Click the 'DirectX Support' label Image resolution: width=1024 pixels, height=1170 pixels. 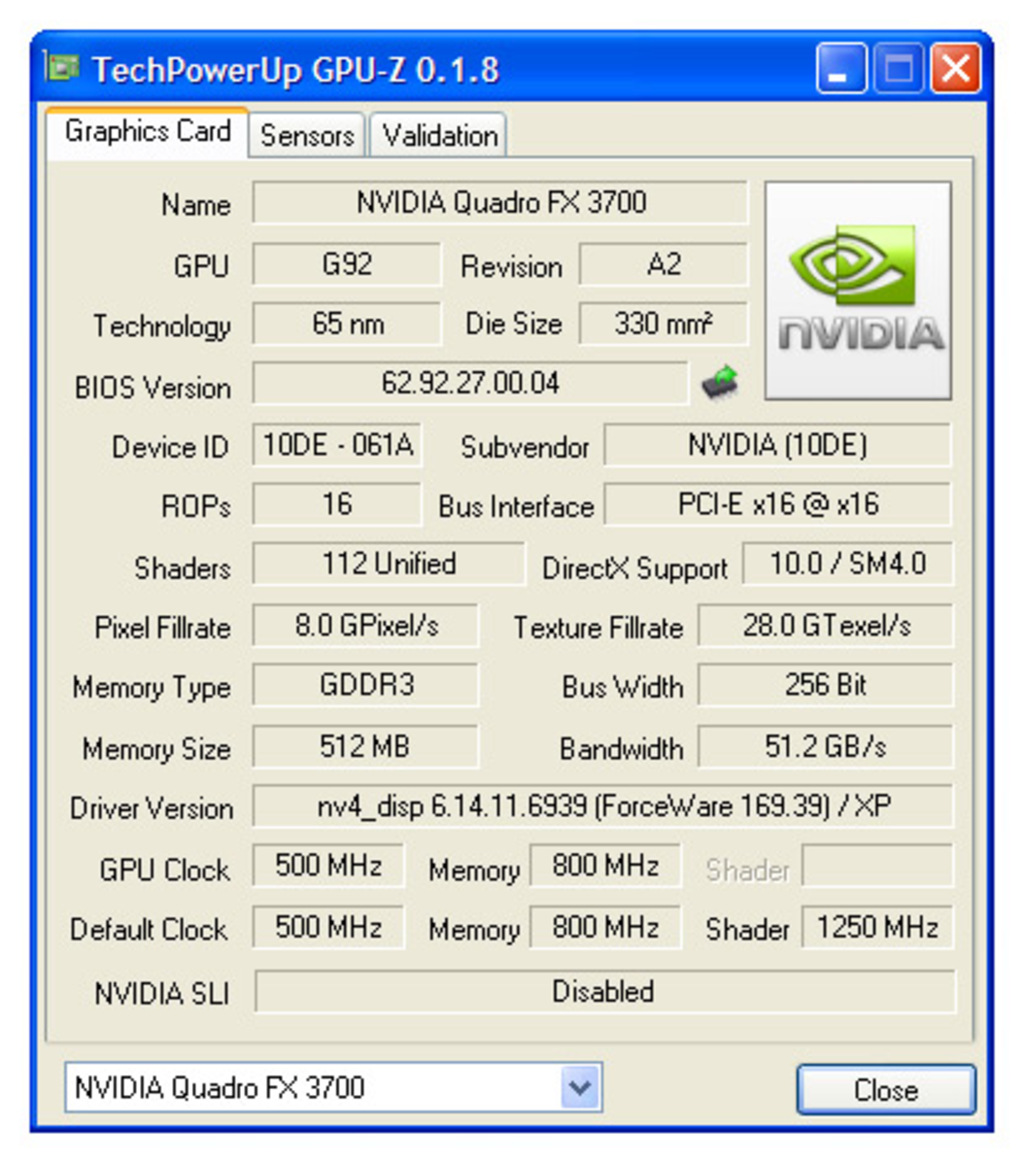click(x=634, y=569)
